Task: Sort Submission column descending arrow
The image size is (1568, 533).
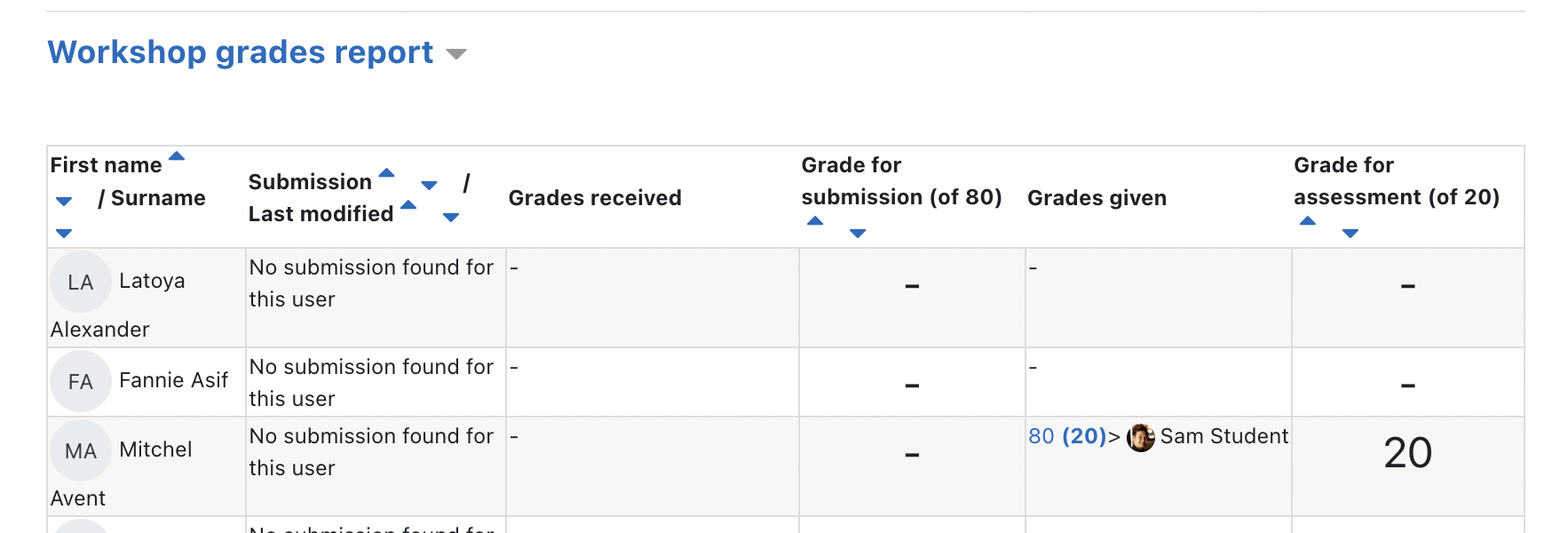Action: click(429, 185)
